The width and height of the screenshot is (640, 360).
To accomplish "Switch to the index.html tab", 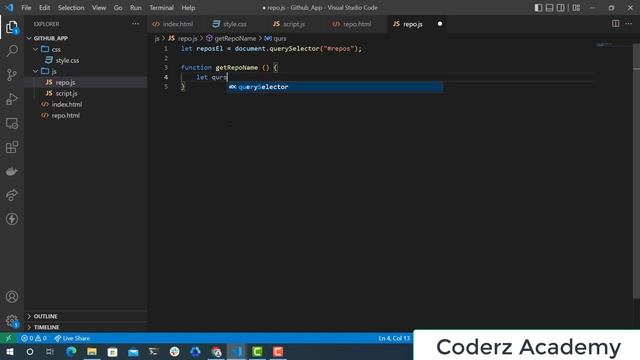I will pyautogui.click(x=177, y=24).
